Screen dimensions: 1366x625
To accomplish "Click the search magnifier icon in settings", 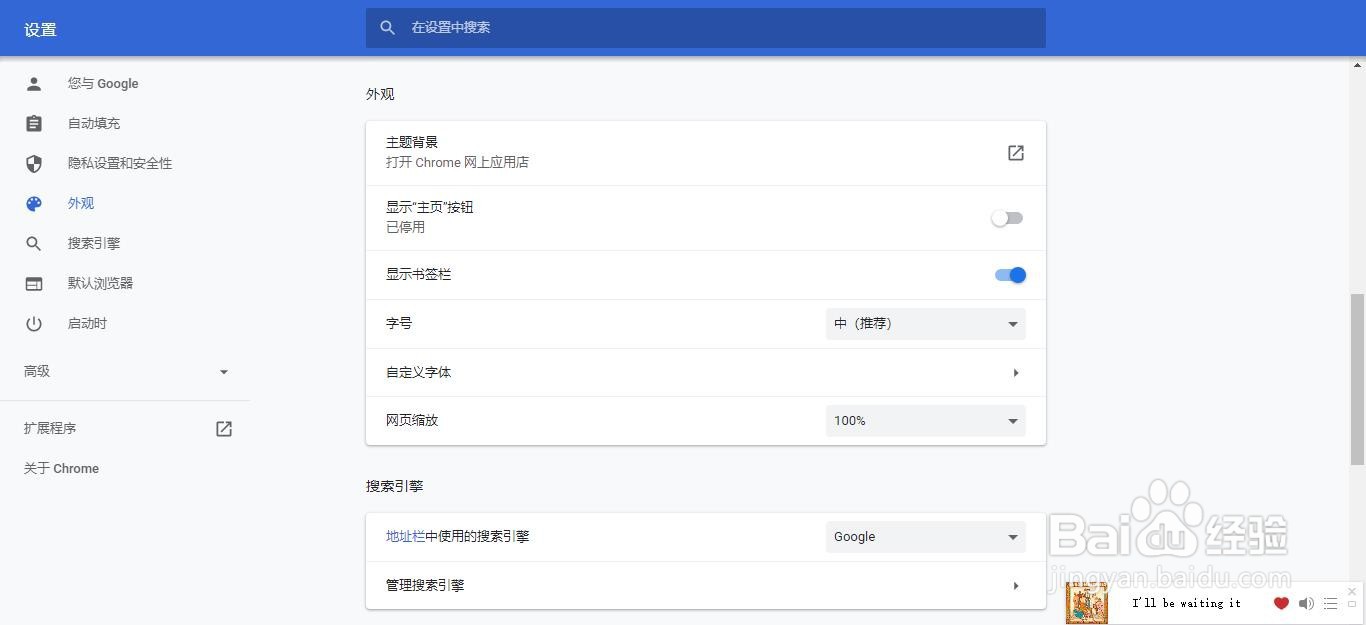I will (x=388, y=28).
